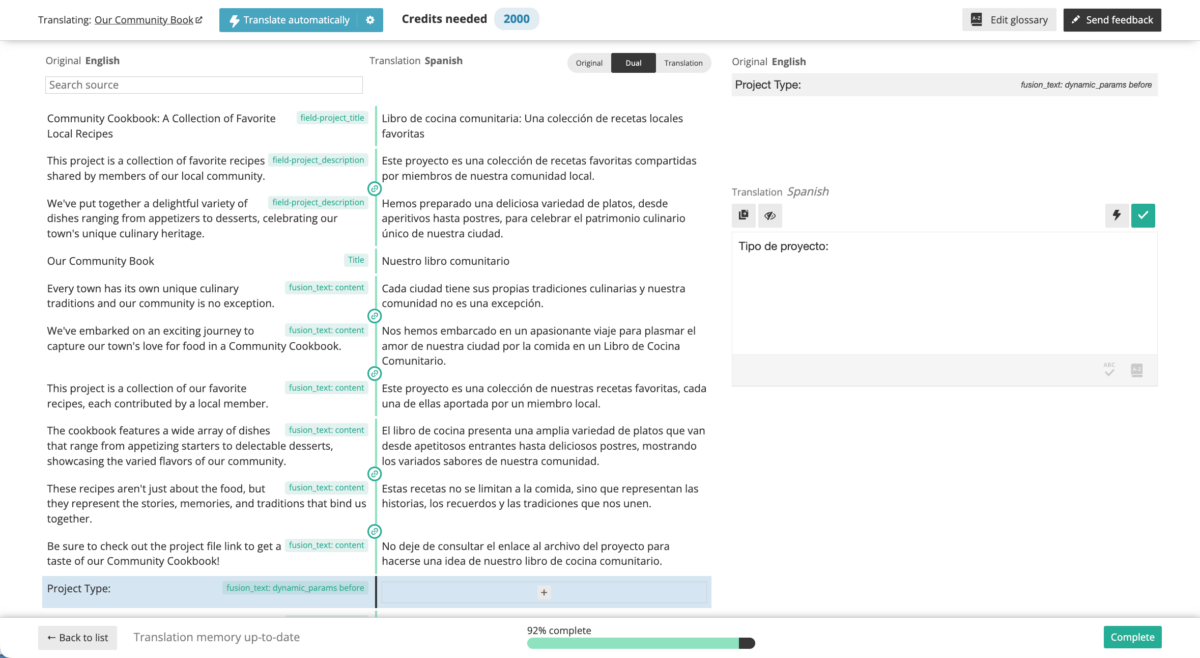Select the Dual view mode
The height and width of the screenshot is (658, 1200).
(x=634, y=62)
